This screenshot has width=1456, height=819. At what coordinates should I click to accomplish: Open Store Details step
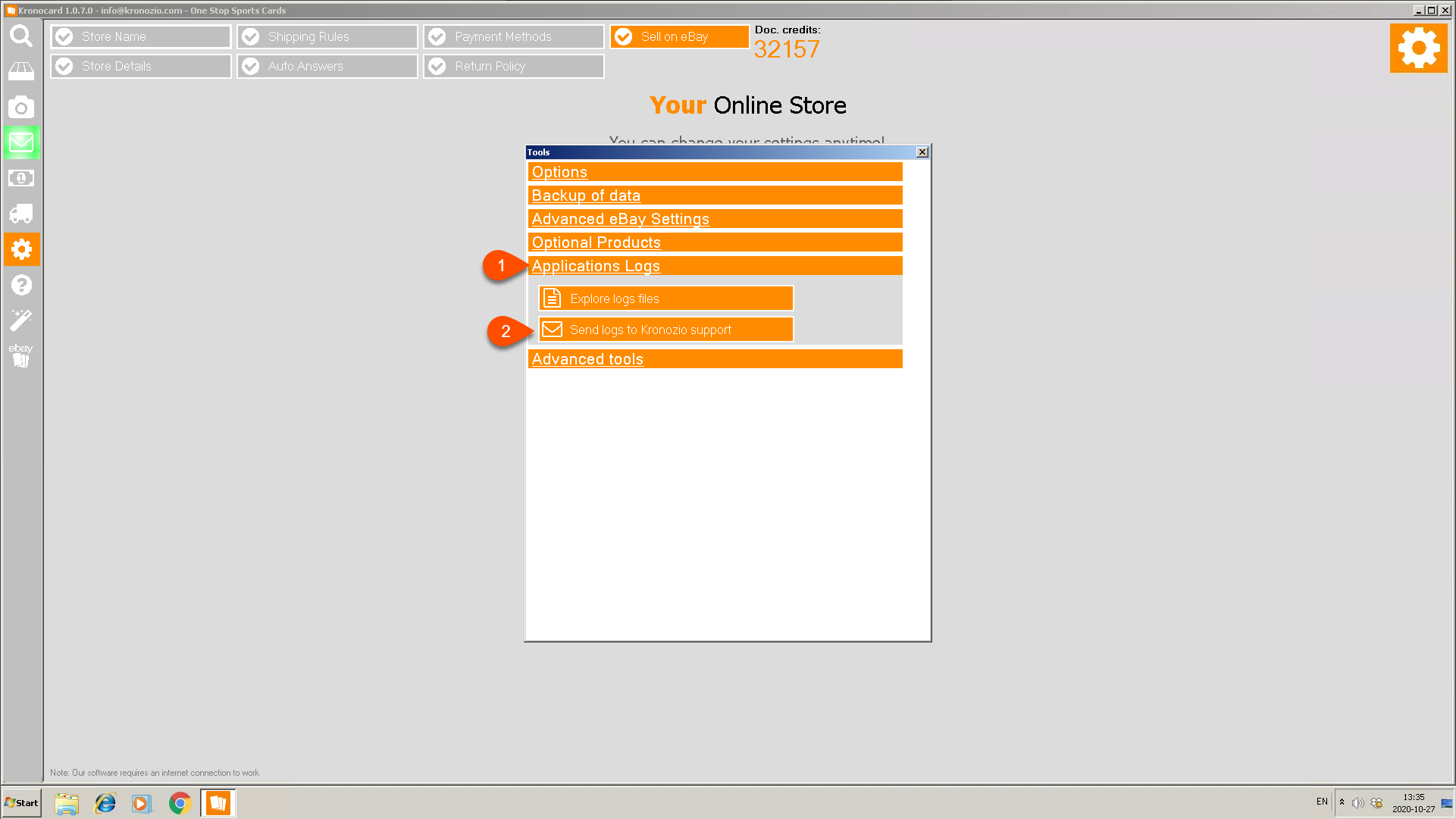[x=141, y=66]
